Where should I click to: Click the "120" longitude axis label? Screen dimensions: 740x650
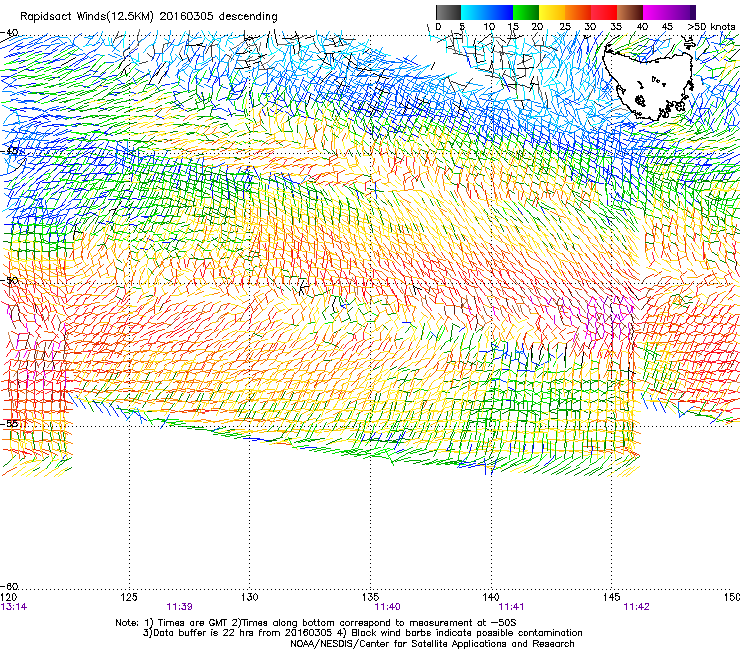[8, 597]
